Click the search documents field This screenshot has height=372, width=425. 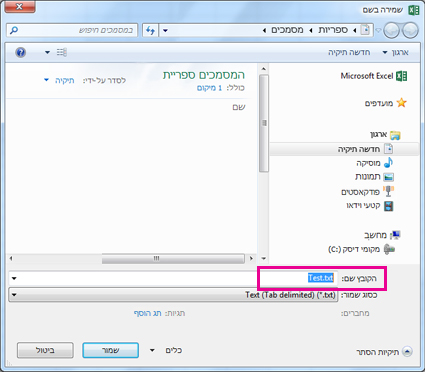pos(72,31)
